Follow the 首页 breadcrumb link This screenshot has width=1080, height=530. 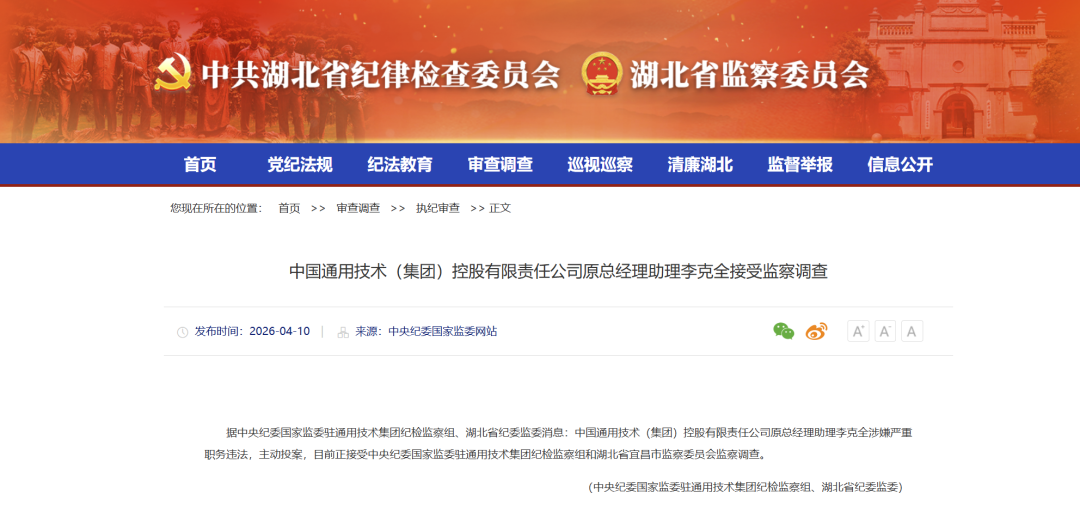pos(289,208)
